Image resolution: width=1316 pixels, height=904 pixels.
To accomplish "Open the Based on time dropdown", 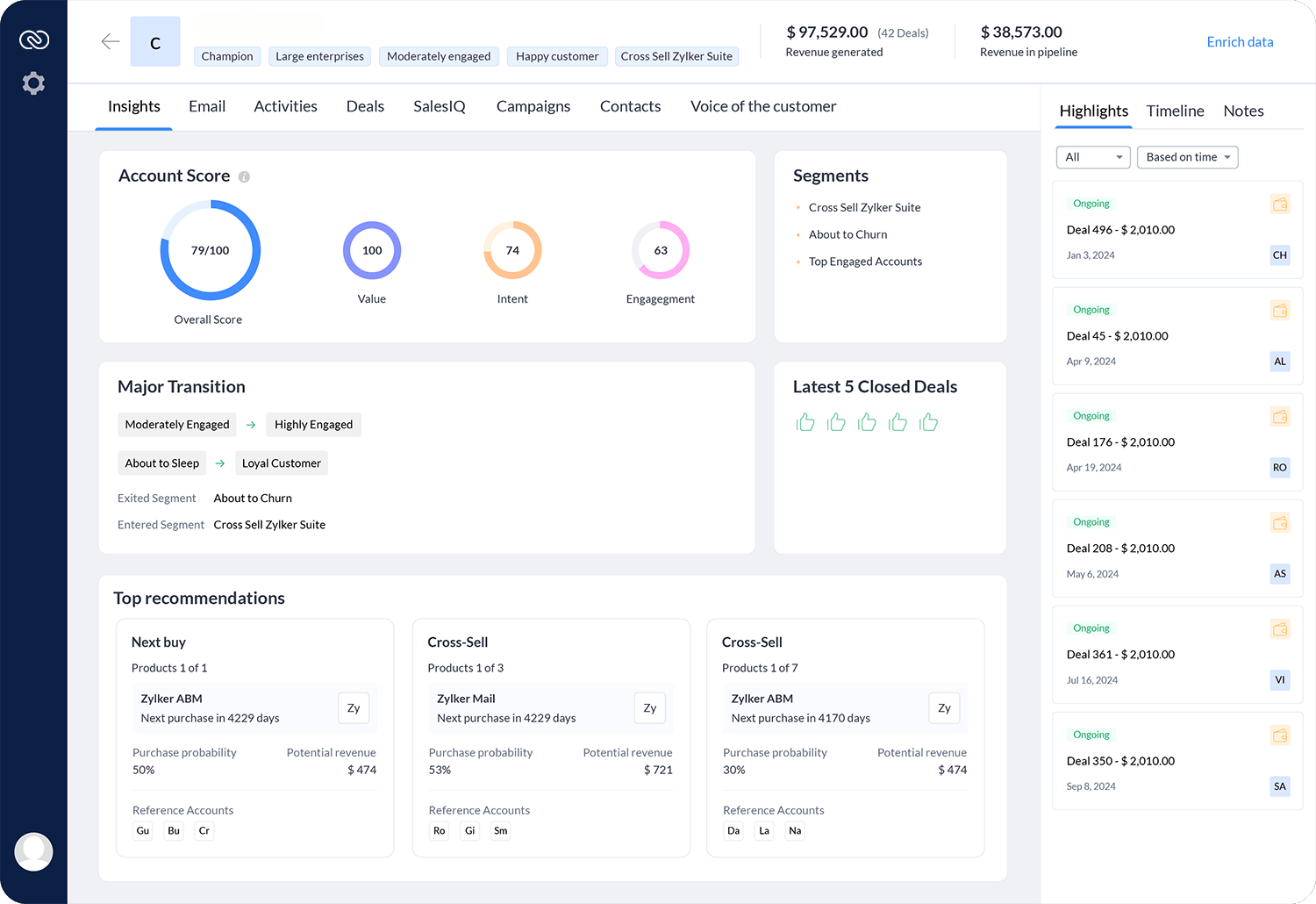I will point(1187,157).
